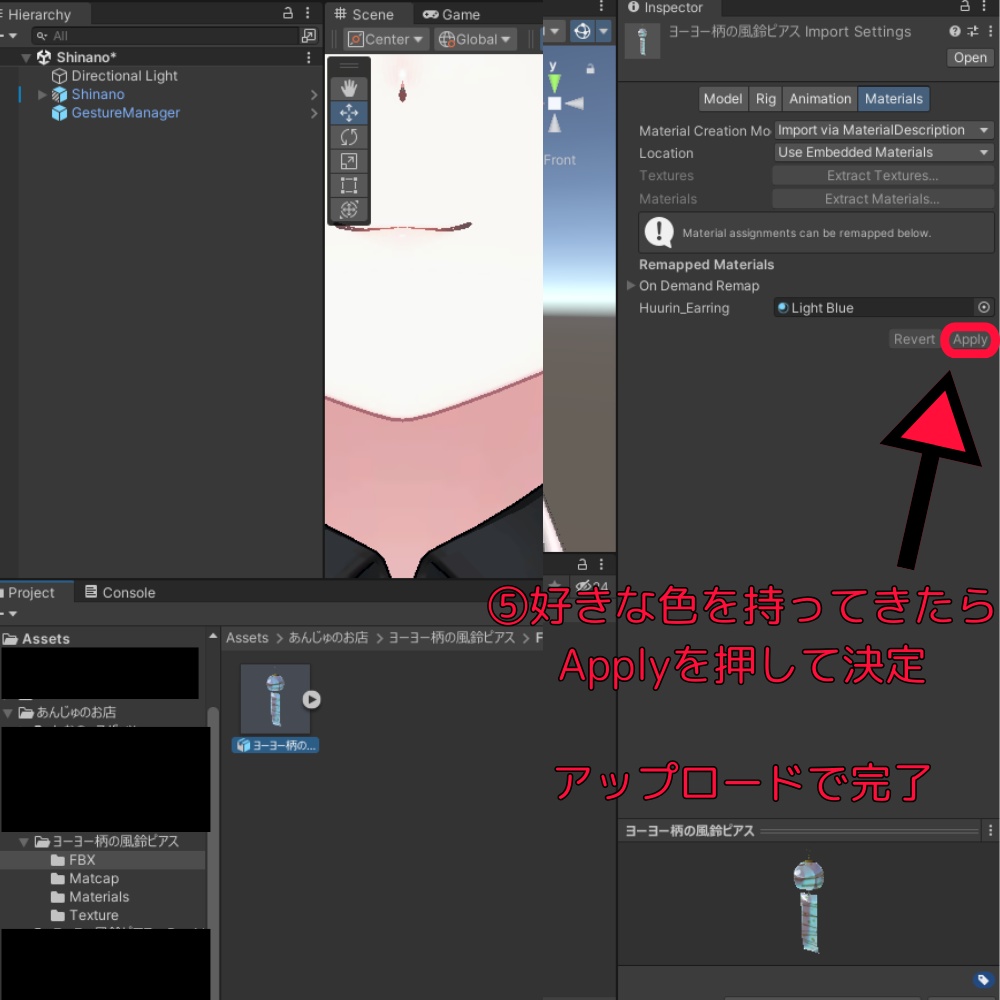The width and height of the screenshot is (1000, 1000).
Task: Select the ヨーヨー柄の風鈴ピアス asset thumbnail in Project
Action: tap(275, 700)
